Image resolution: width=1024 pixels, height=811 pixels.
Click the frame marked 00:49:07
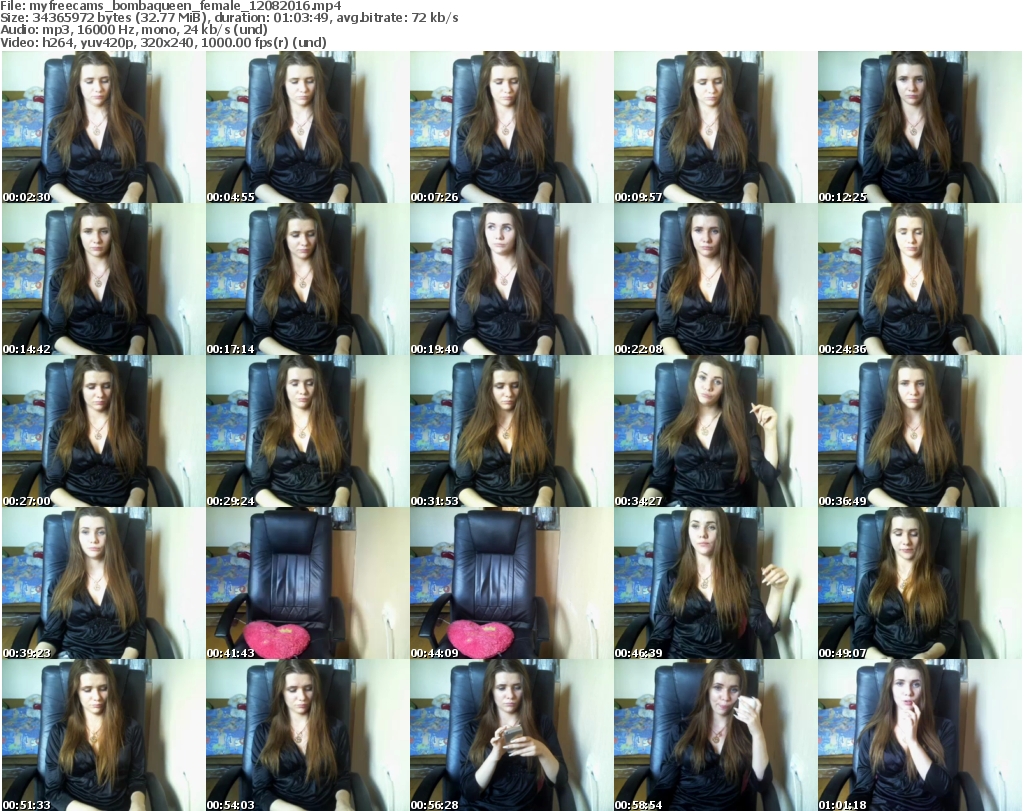click(920, 583)
